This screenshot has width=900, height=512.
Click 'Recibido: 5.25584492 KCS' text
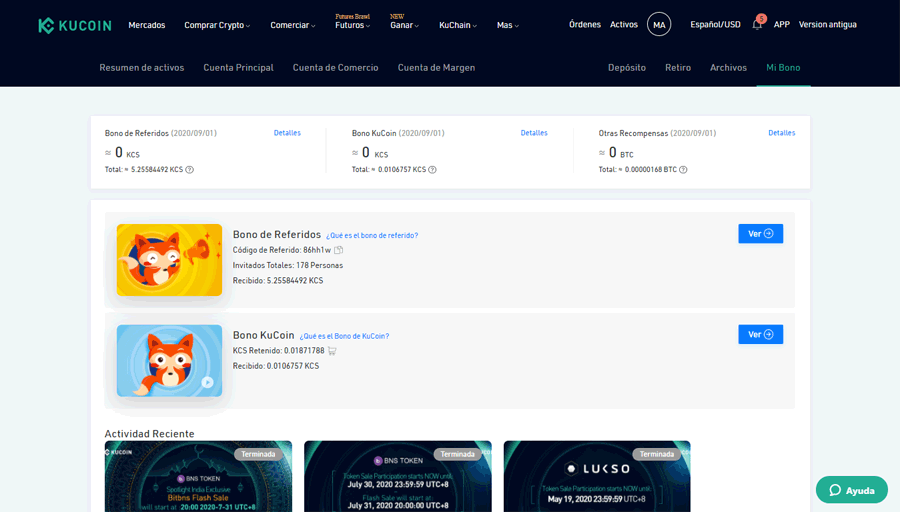click(278, 281)
